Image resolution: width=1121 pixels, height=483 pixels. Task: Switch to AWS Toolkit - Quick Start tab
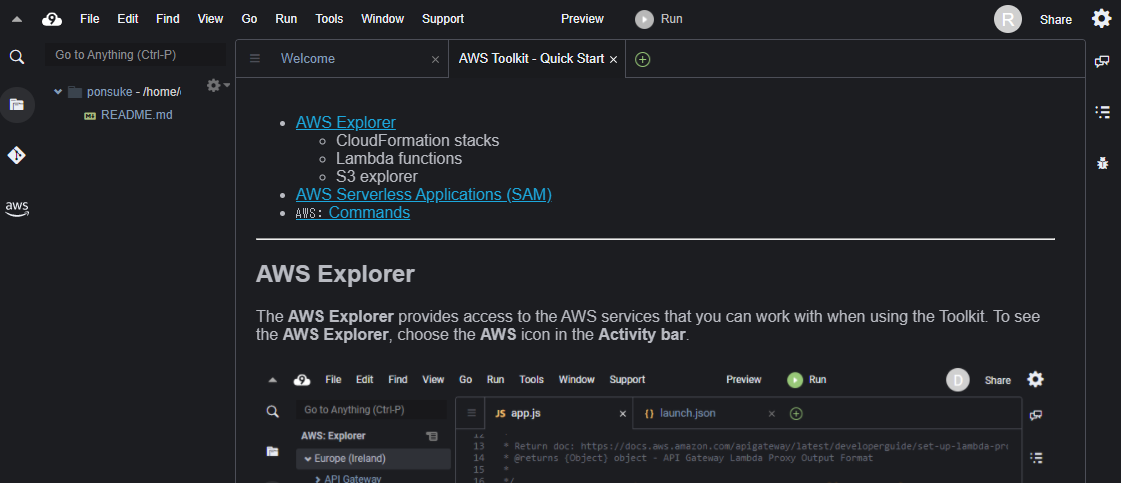tap(531, 59)
